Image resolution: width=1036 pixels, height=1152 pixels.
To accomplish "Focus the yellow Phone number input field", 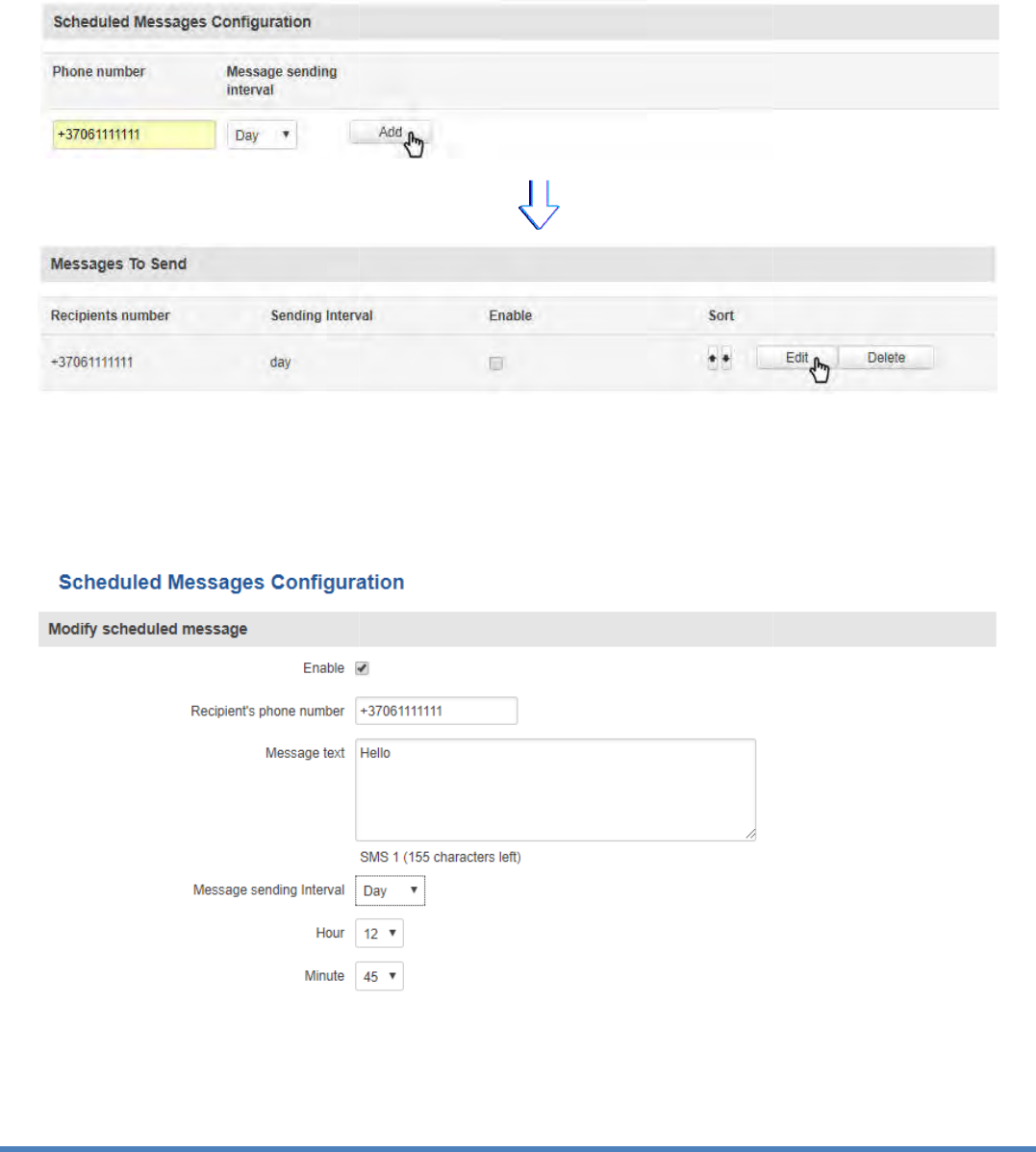I will pyautogui.click(x=134, y=135).
